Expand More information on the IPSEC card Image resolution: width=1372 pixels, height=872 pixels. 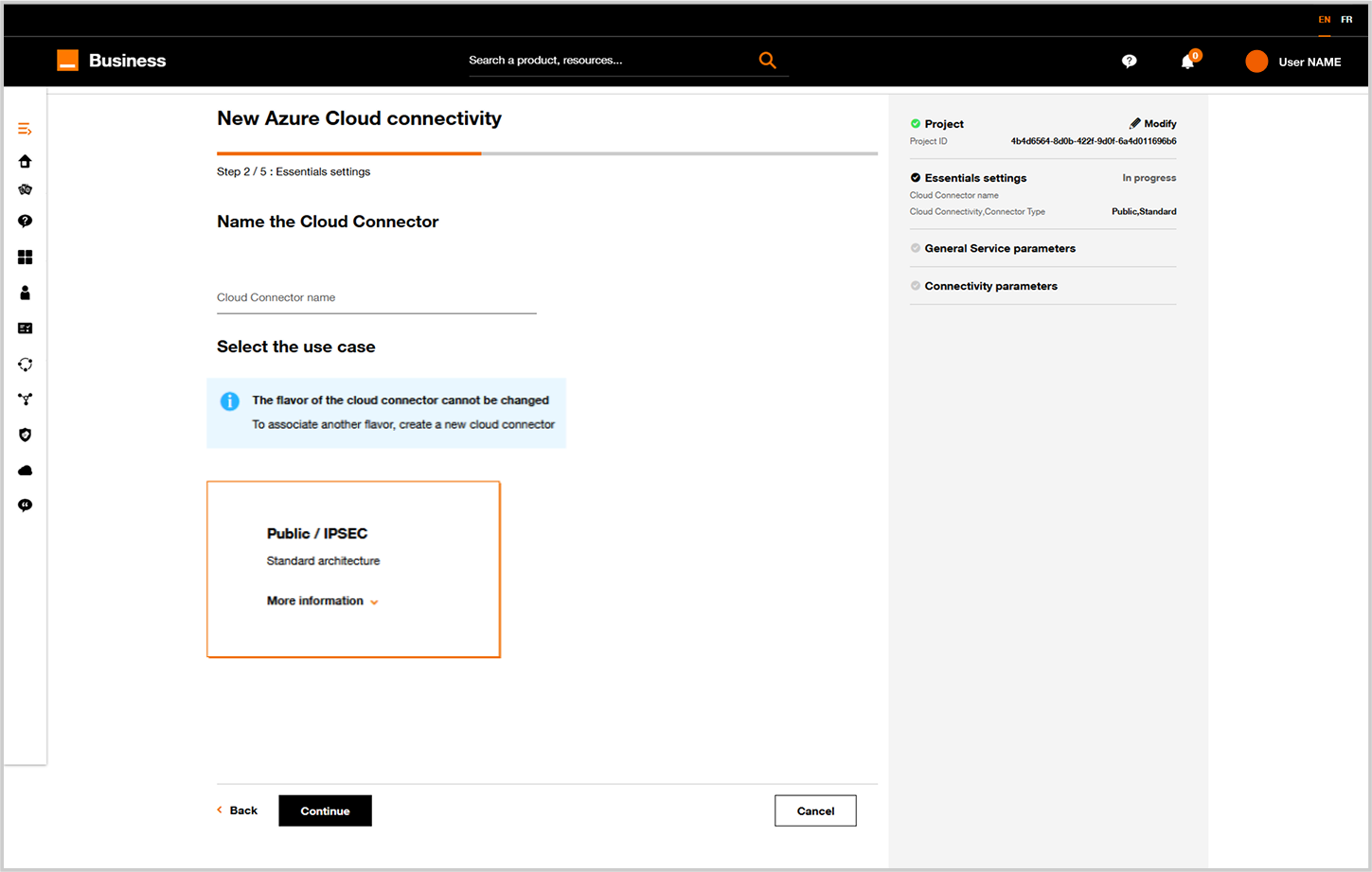[x=323, y=601]
